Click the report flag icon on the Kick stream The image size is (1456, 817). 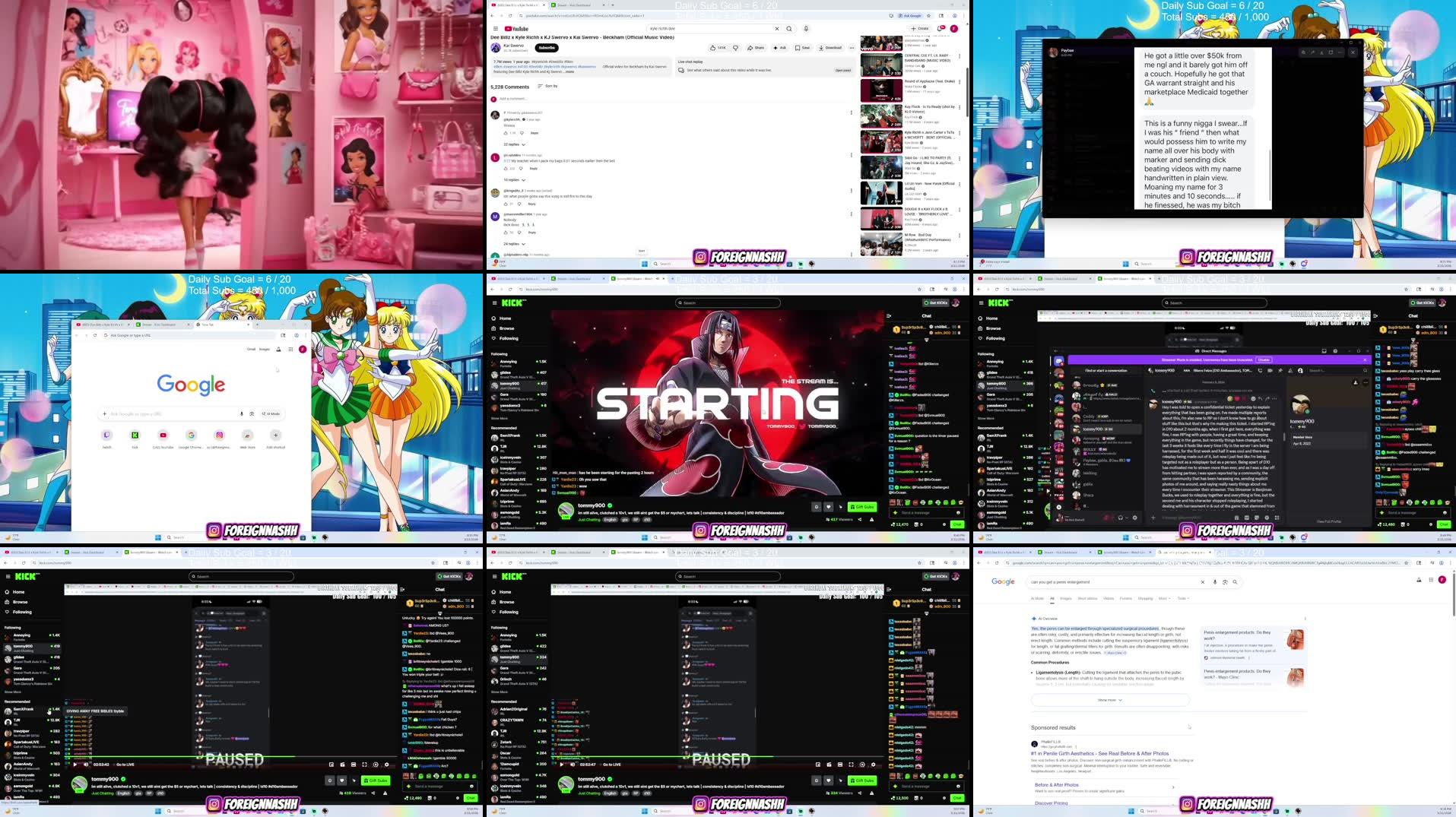(x=872, y=519)
